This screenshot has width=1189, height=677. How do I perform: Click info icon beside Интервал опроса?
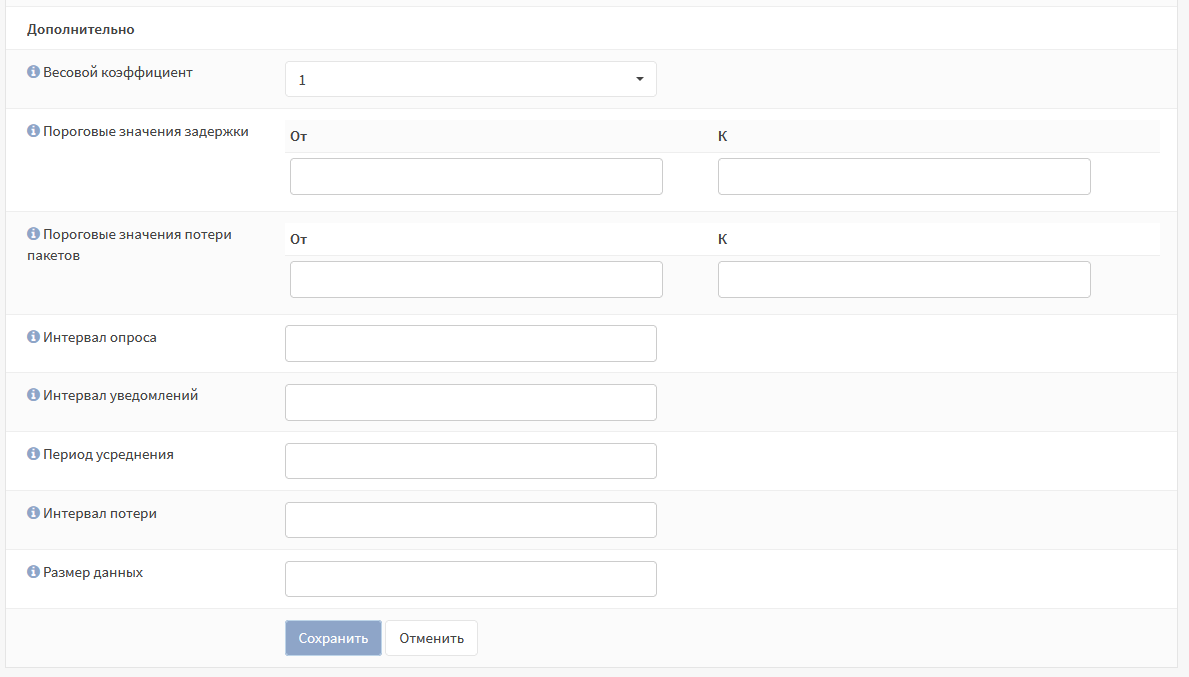pos(33,337)
